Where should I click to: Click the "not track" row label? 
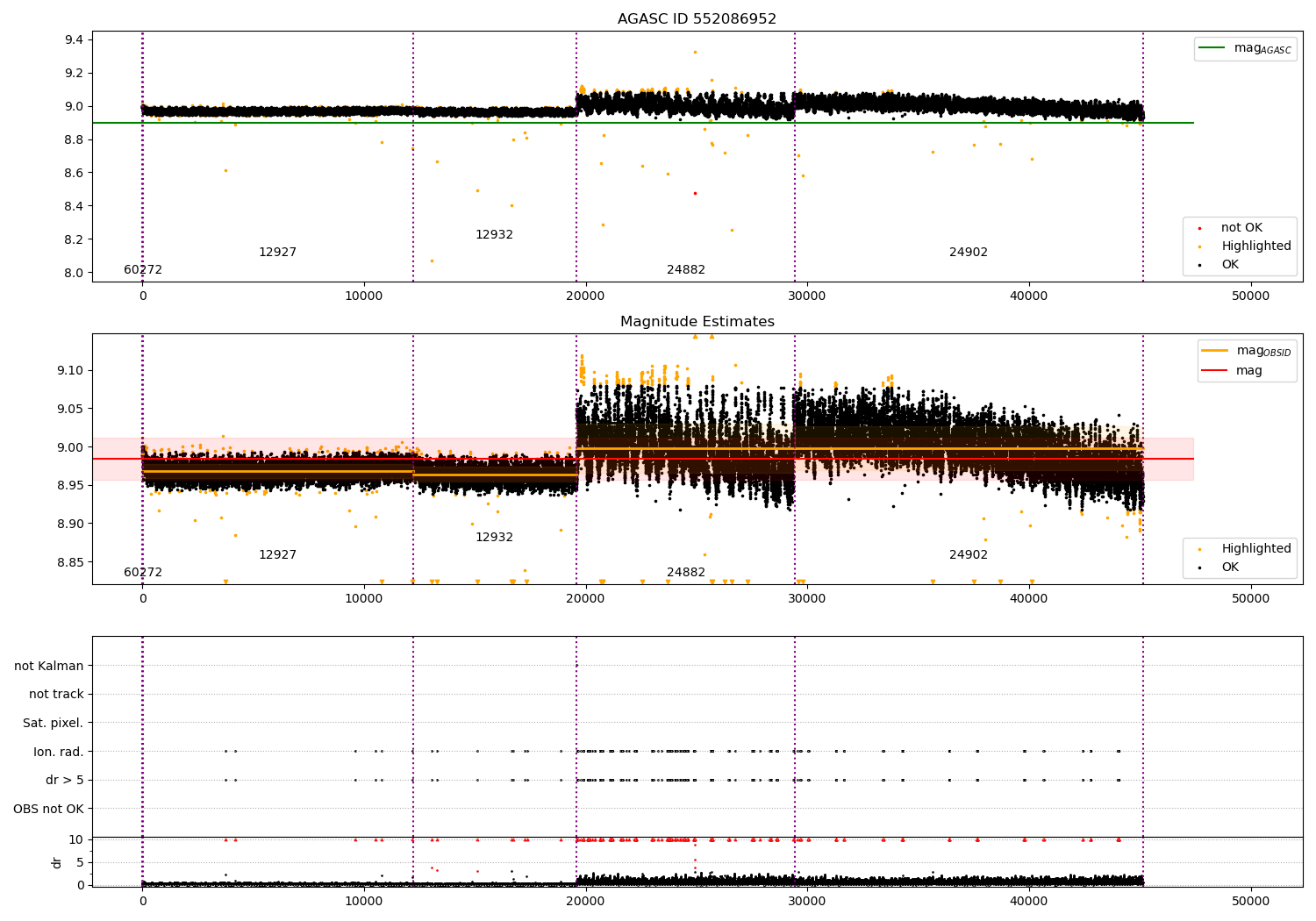click(56, 694)
